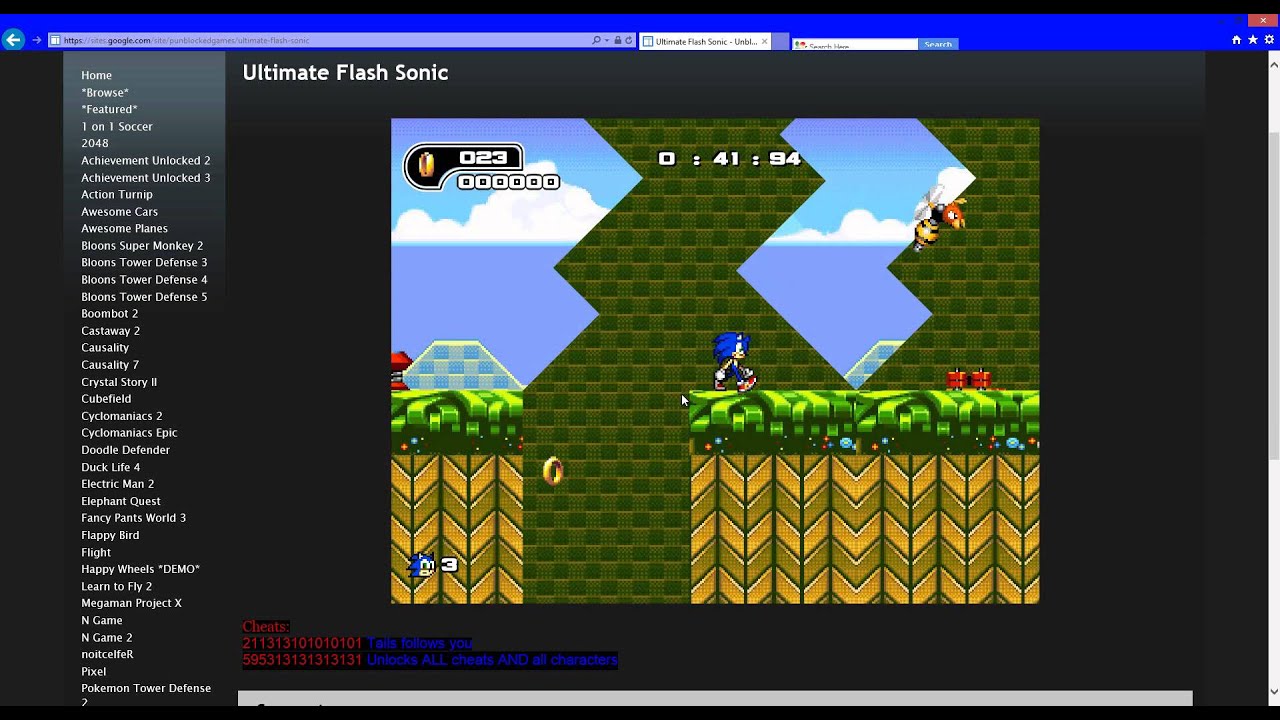This screenshot has height=720, width=1280.
Task: Open Megaman Project X link
Action: 131,603
